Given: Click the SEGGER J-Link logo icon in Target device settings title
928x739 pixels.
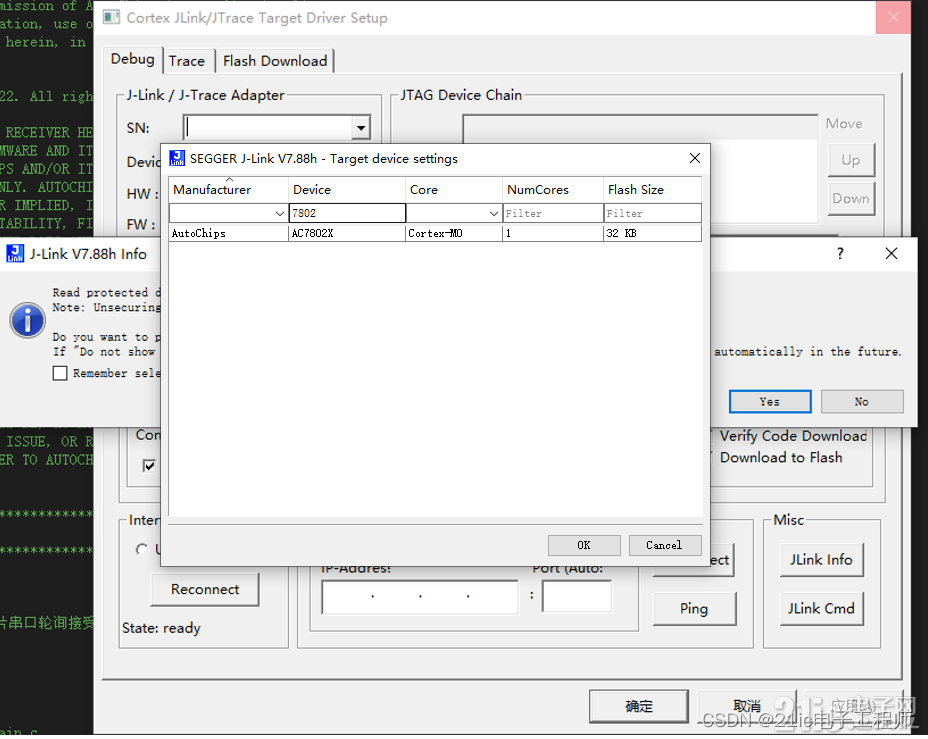Looking at the screenshot, I should click(x=177, y=158).
